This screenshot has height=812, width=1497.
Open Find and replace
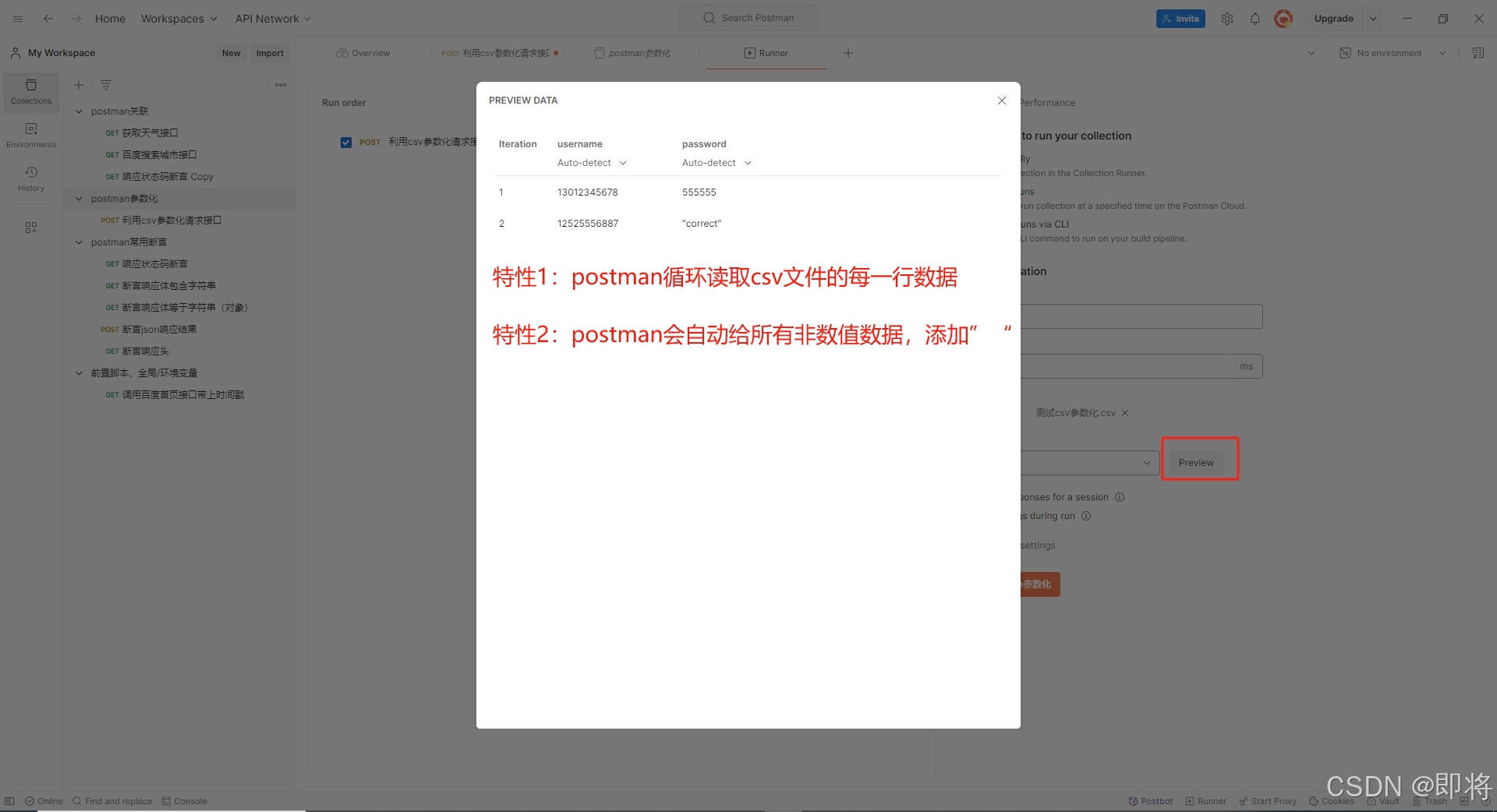112,801
